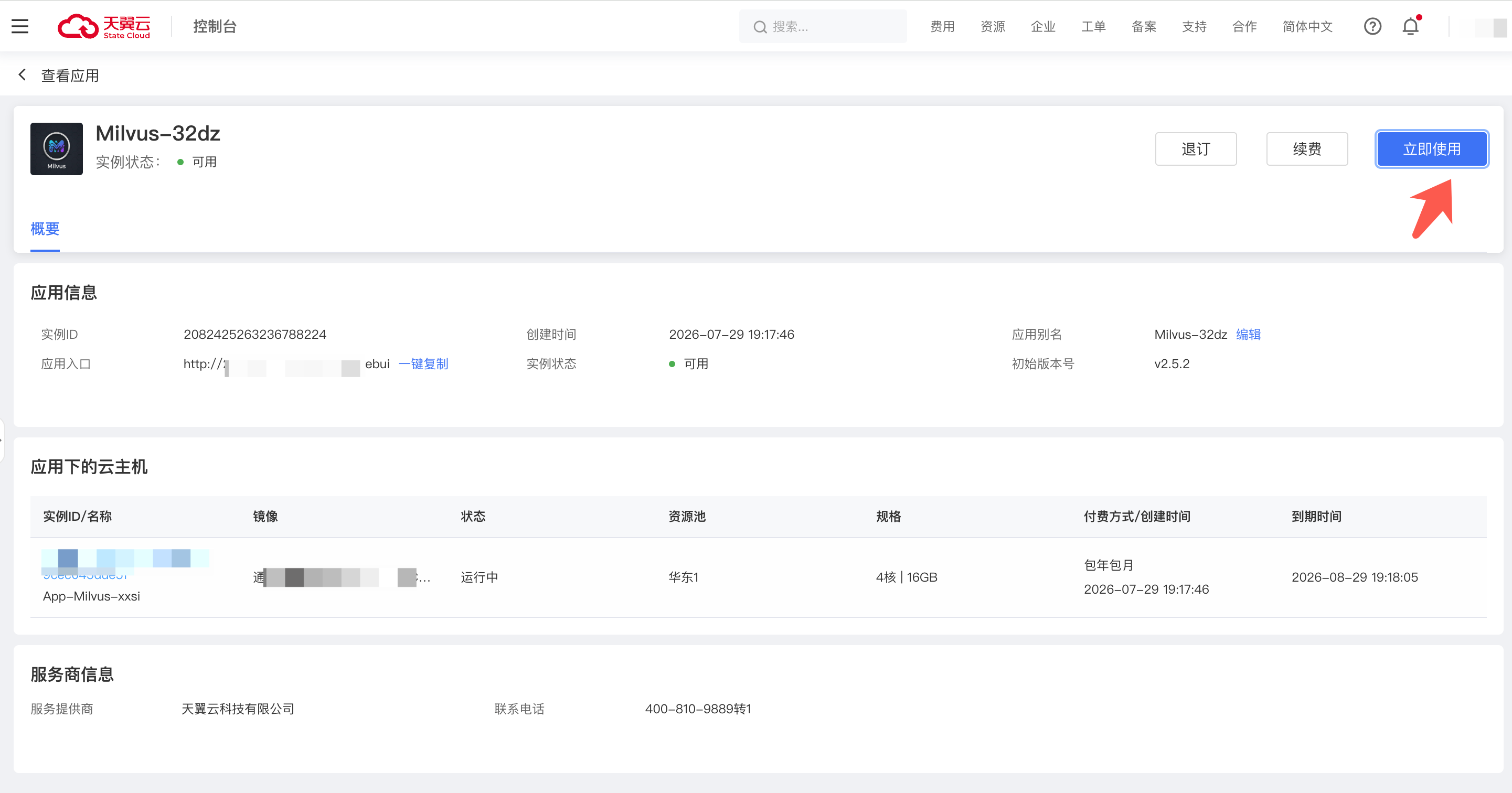The height and width of the screenshot is (793, 1512).
Task: Click the 可用 status under the Milvus-32dz title
Action: (x=204, y=162)
